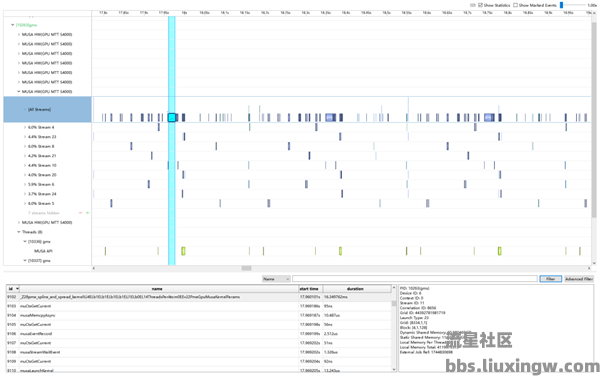Click into the filter text input field

tap(414, 279)
